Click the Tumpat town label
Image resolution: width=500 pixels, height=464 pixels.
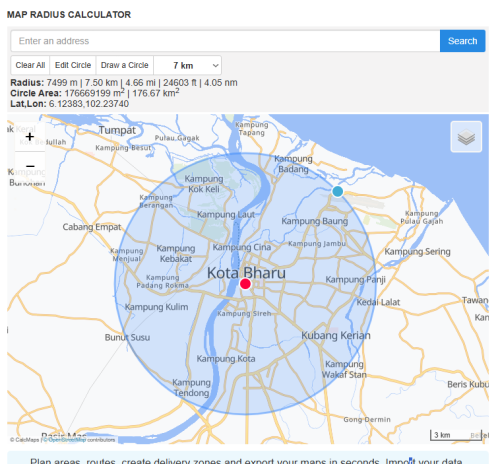click(x=117, y=130)
